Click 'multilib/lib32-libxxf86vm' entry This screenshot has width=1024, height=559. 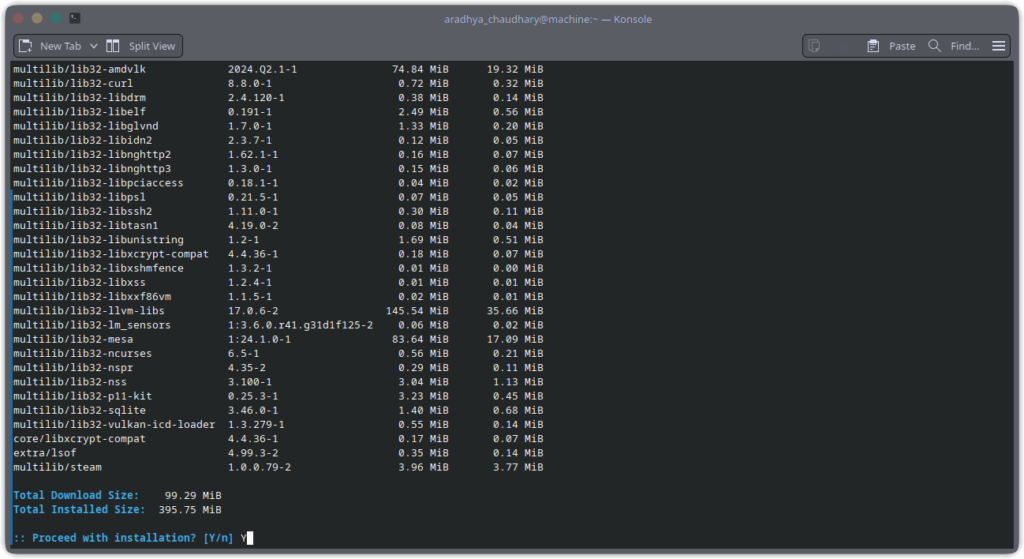click(x=92, y=296)
